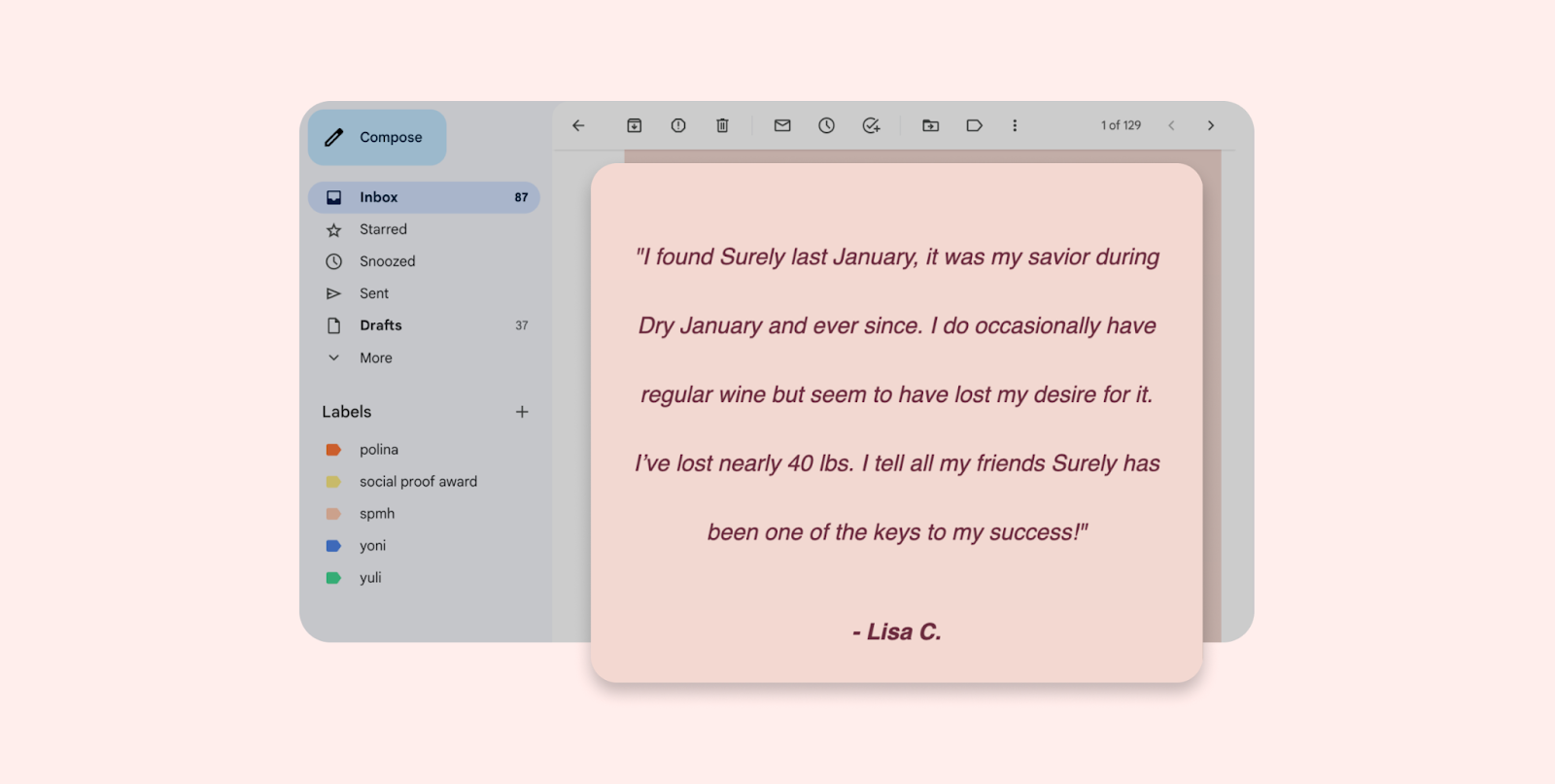This screenshot has width=1555, height=784.
Task: Open the Drafts folder
Action: pyautogui.click(x=380, y=325)
